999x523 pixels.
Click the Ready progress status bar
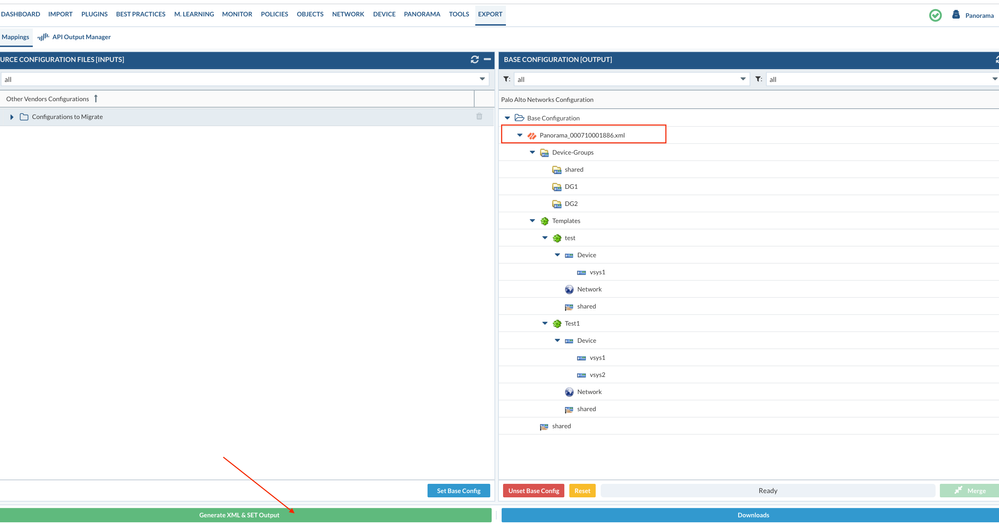(x=768, y=491)
